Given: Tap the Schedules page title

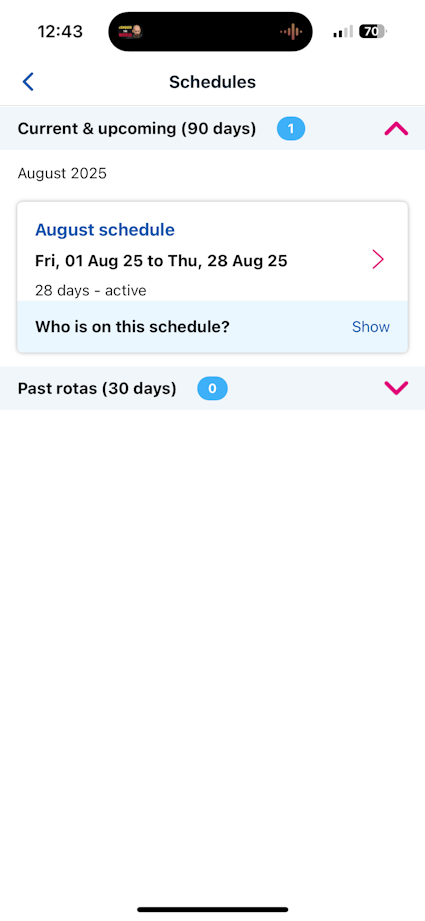Looking at the screenshot, I should 212,82.
